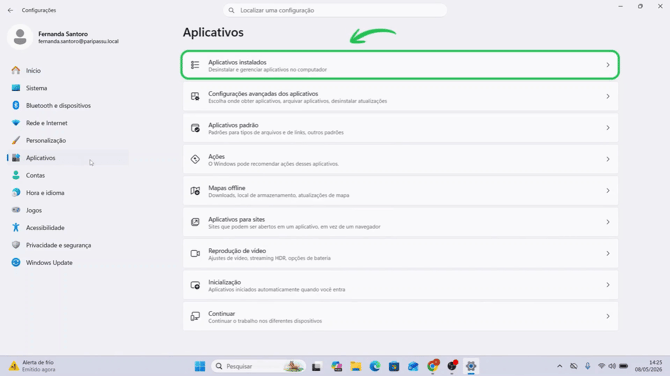Image resolution: width=670 pixels, height=376 pixels.
Task: Click the Configurações avançadas dos aplicativos icon
Action: tap(195, 96)
